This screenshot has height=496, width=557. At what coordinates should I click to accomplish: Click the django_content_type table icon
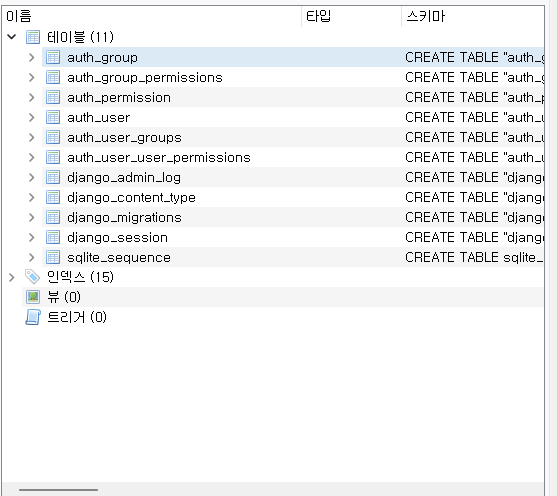coord(53,198)
